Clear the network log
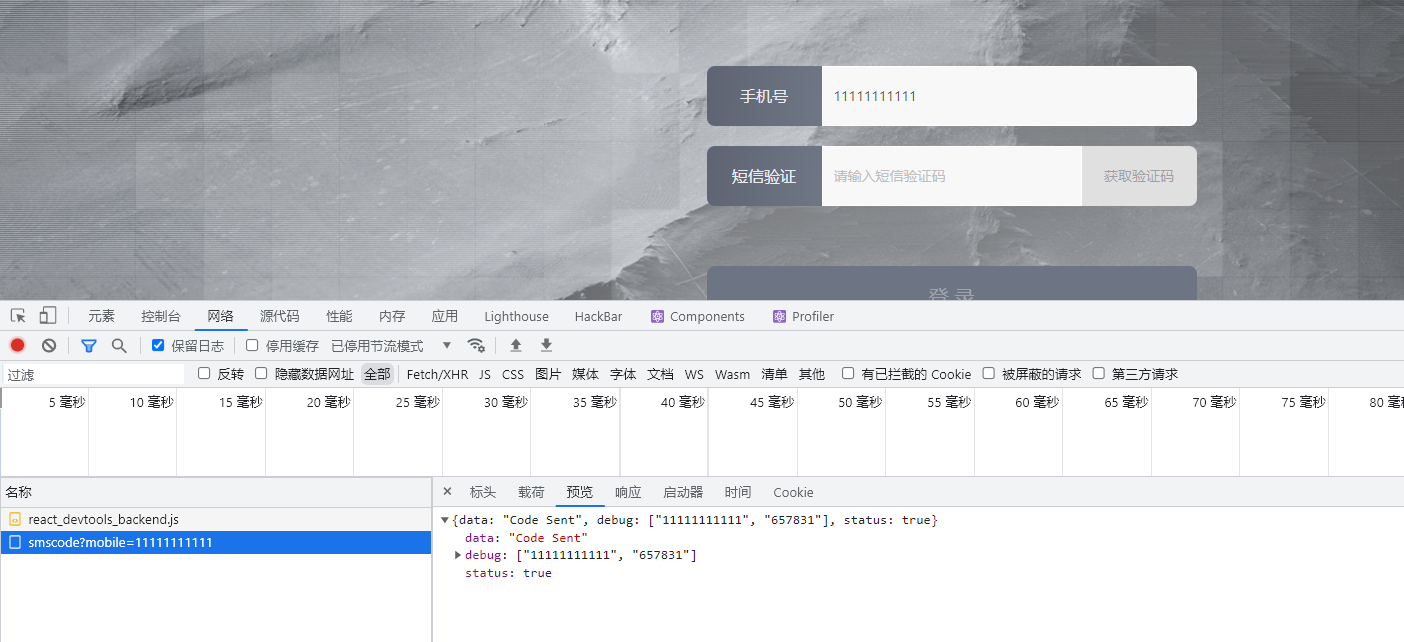Image resolution: width=1404 pixels, height=642 pixels. click(49, 346)
